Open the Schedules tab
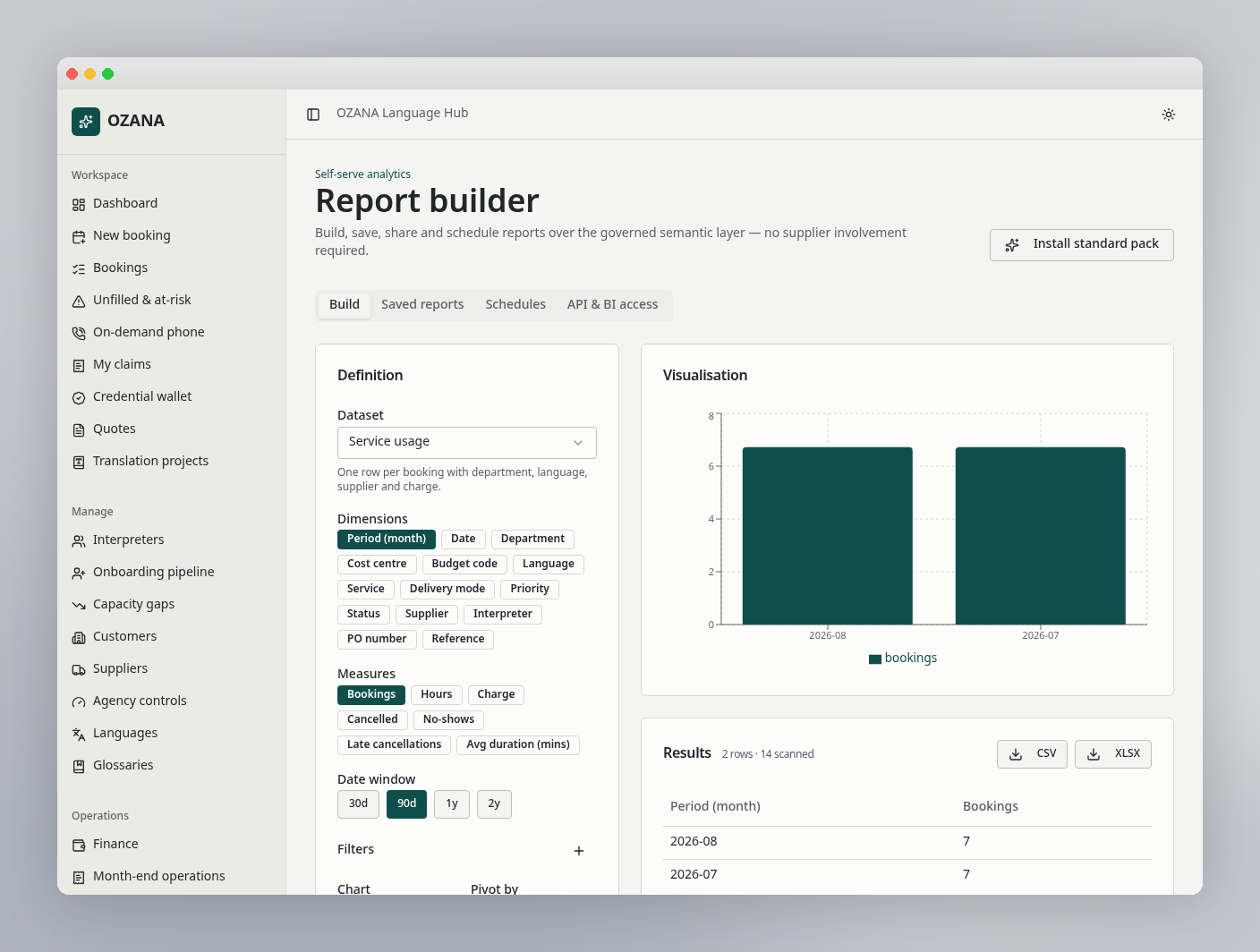The height and width of the screenshot is (952, 1260). coord(515,304)
